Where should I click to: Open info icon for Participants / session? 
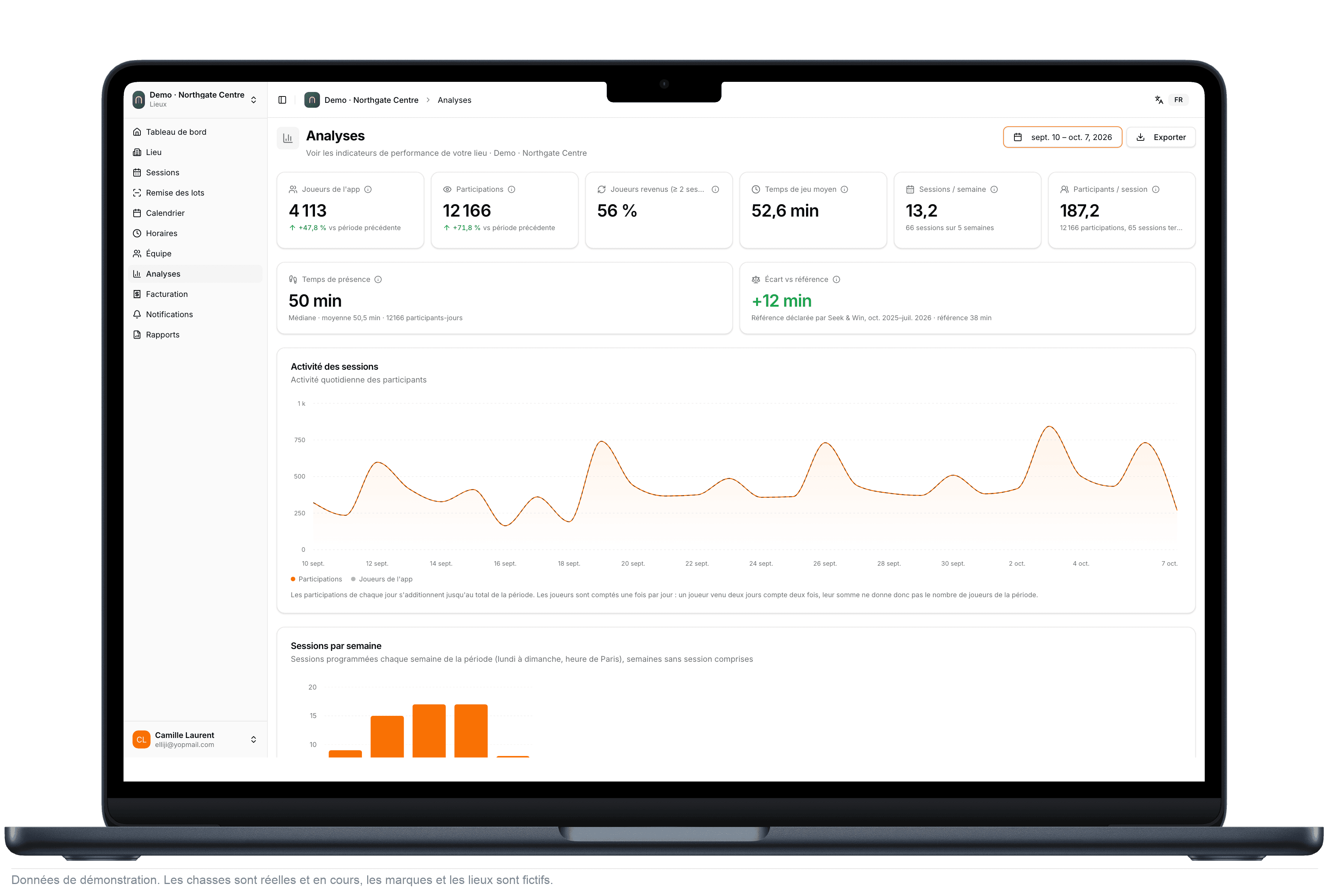[x=1155, y=190]
